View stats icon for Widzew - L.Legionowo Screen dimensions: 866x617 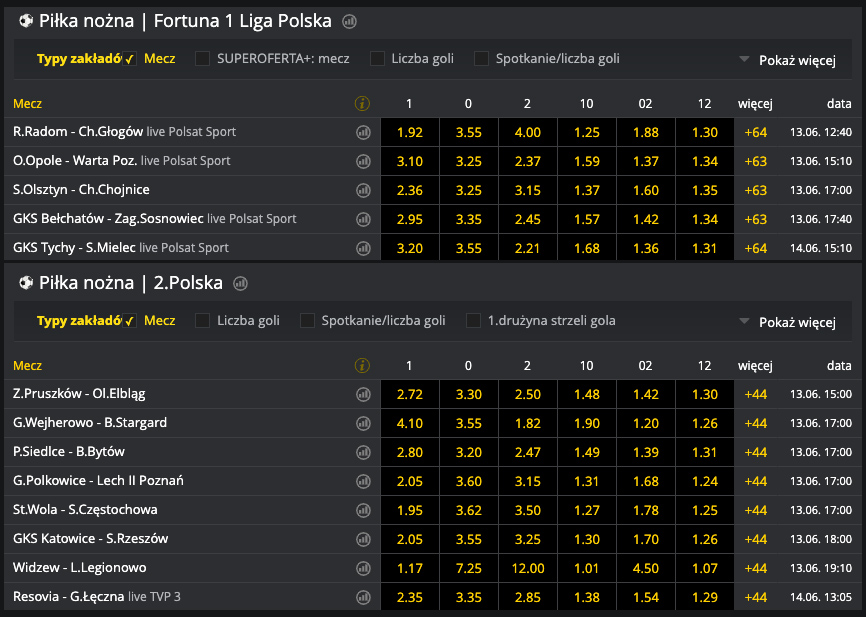pyautogui.click(x=362, y=568)
